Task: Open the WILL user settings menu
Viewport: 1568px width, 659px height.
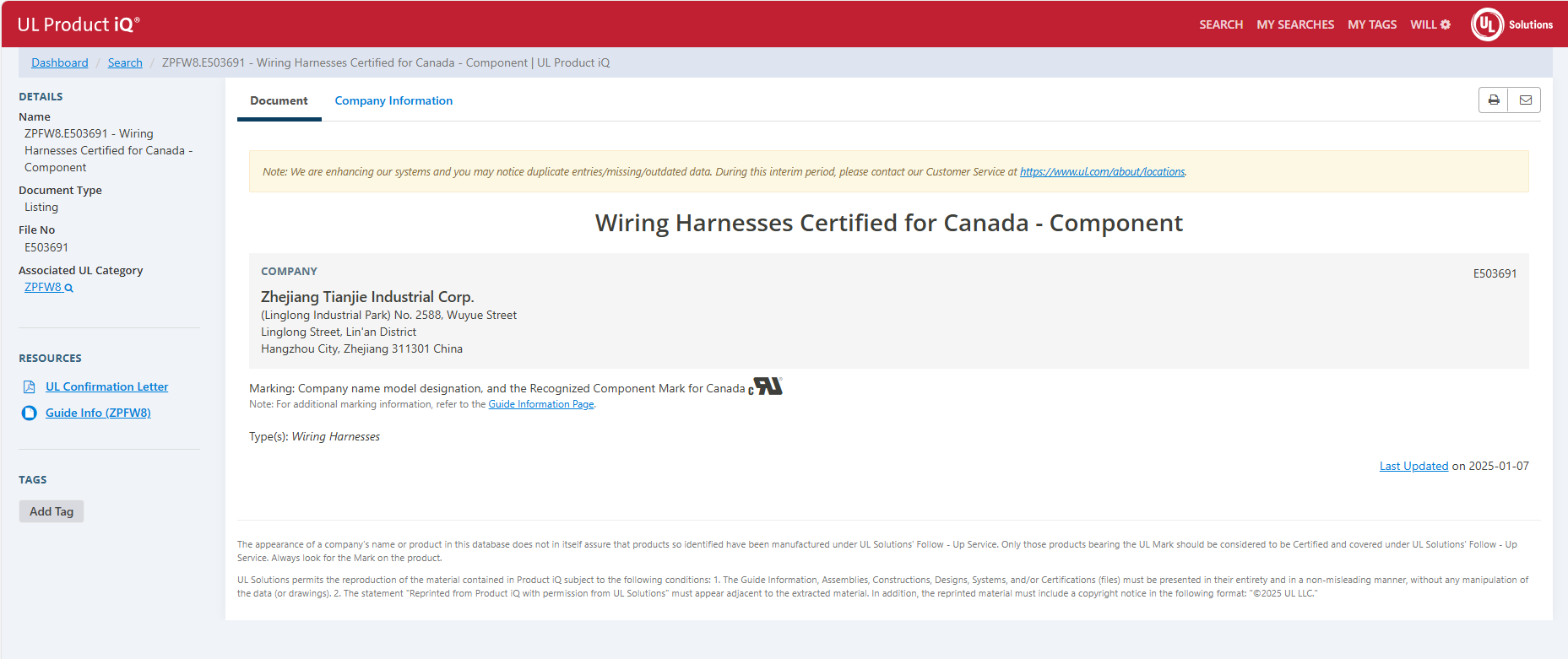Action: coord(1430,24)
